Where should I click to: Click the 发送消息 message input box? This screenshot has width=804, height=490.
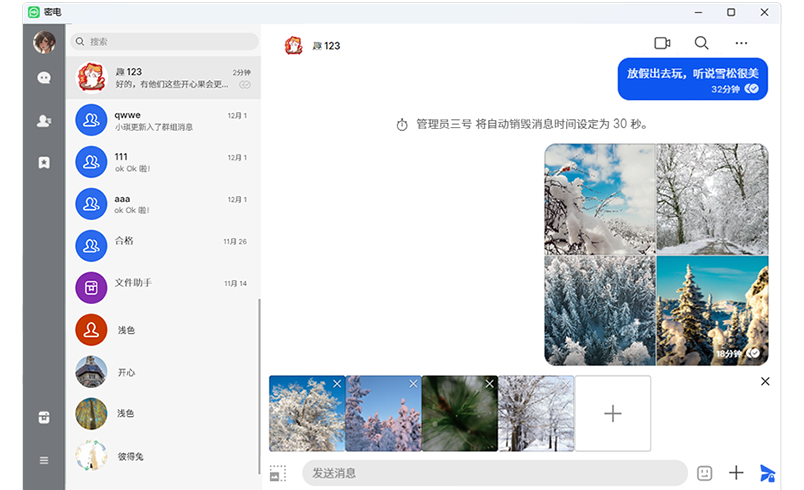[493, 473]
